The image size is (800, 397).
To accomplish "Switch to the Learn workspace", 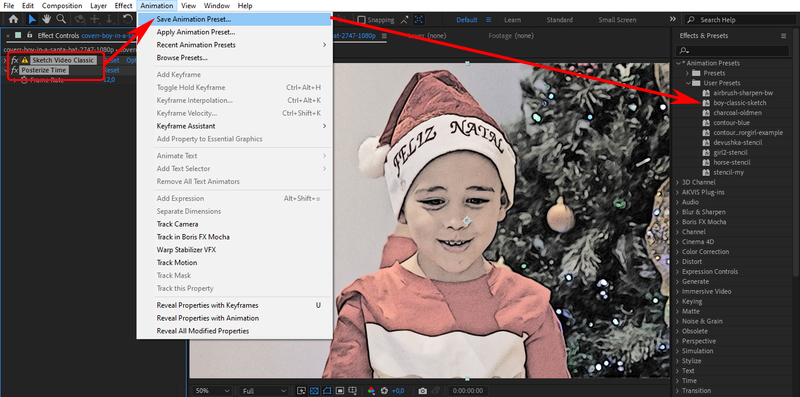I will pos(512,20).
